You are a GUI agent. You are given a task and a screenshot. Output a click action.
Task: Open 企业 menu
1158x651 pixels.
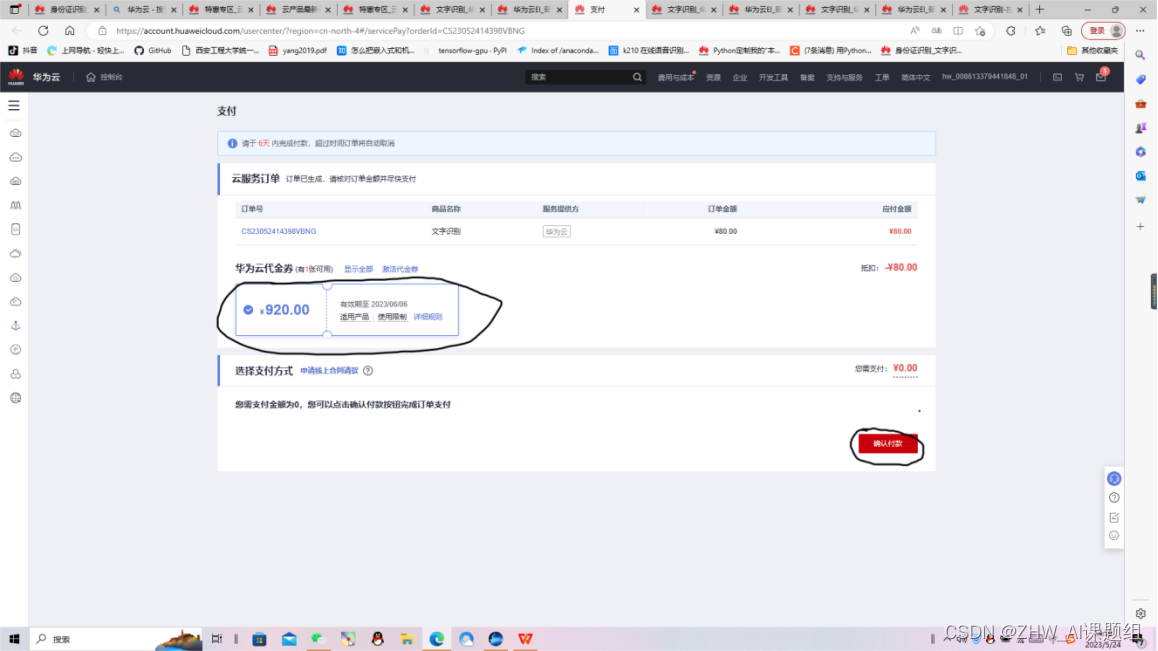740,77
